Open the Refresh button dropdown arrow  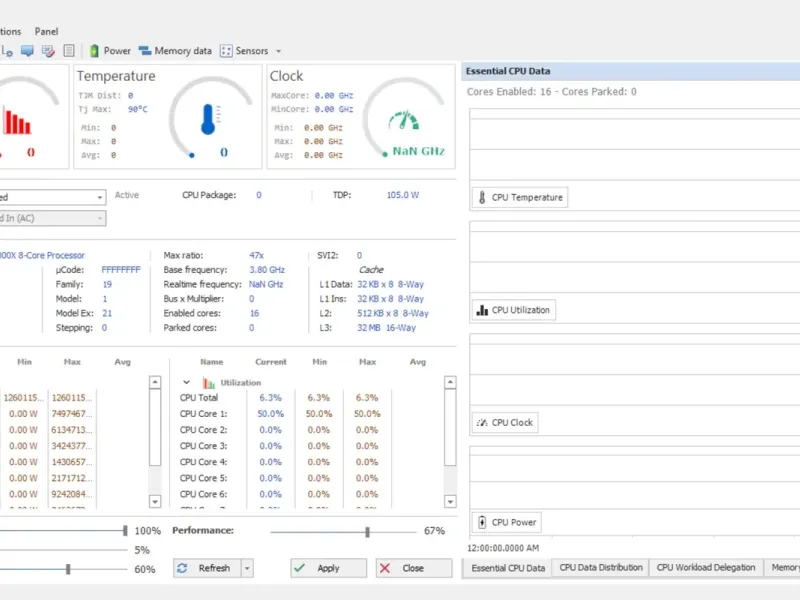(x=247, y=568)
